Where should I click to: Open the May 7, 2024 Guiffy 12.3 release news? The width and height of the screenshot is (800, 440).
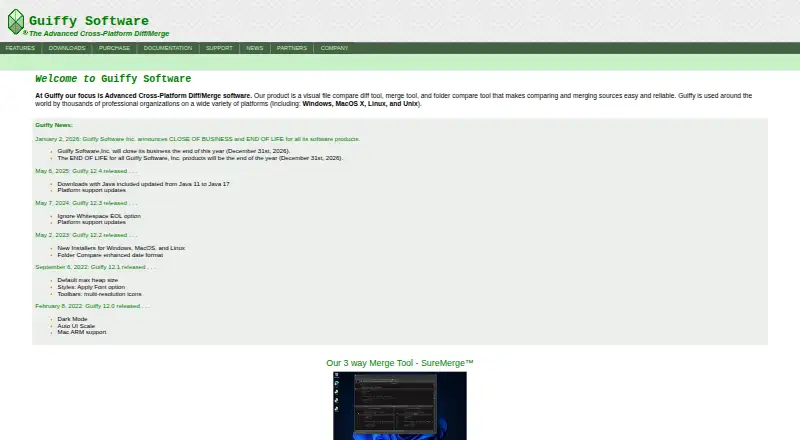pyautogui.click(x=86, y=203)
